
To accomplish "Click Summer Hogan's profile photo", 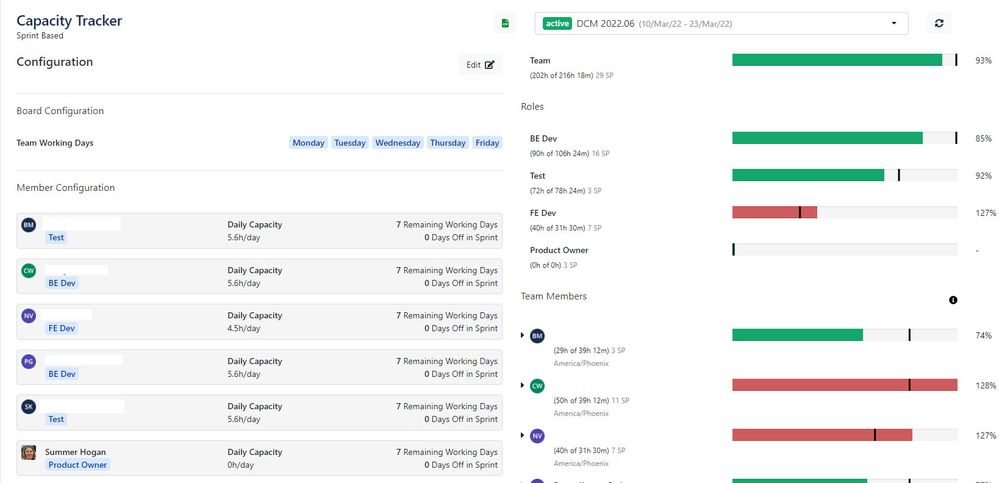I will tap(29, 452).
